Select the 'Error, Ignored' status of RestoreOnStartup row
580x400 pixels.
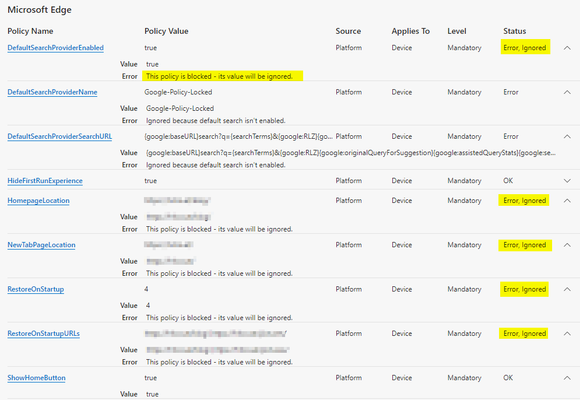pyautogui.click(x=525, y=289)
